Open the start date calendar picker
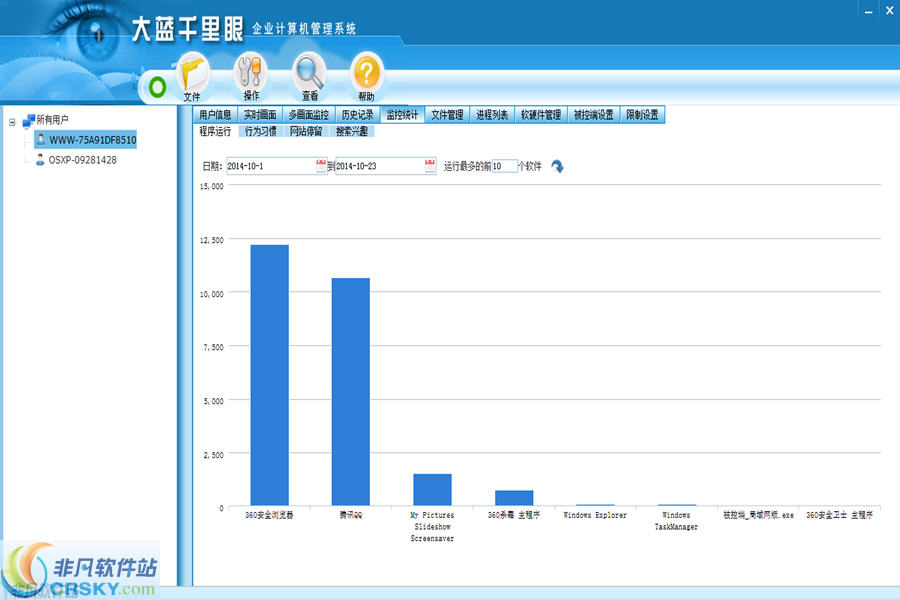Image resolution: width=900 pixels, height=600 pixels. tap(321, 166)
